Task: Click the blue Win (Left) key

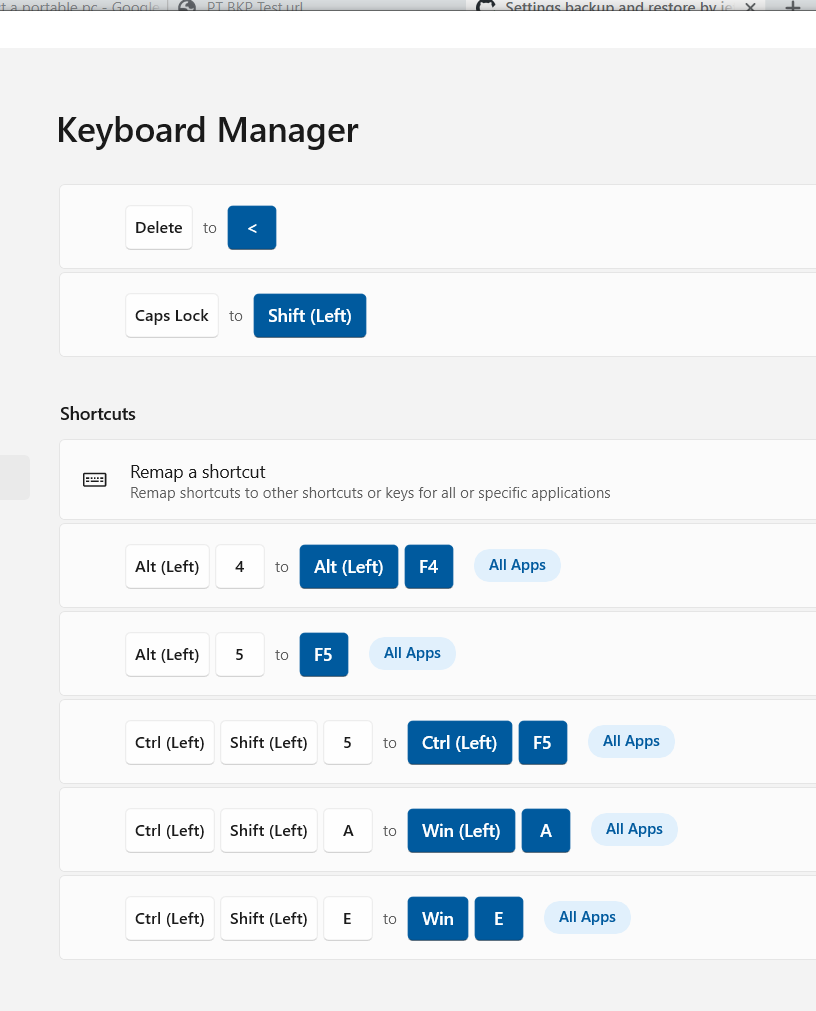Action: pos(461,830)
